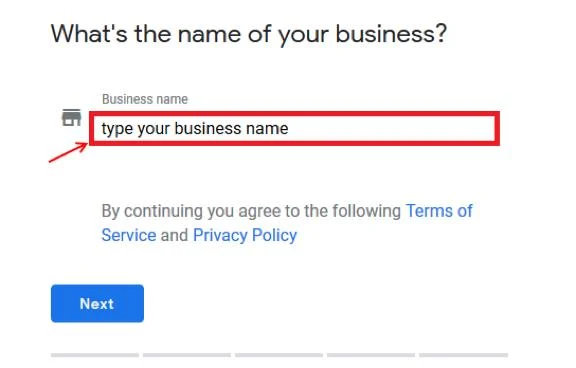Image resolution: width=576 pixels, height=368 pixels.
Task: Focus the Business name text field
Action: pyautogui.click(x=294, y=129)
